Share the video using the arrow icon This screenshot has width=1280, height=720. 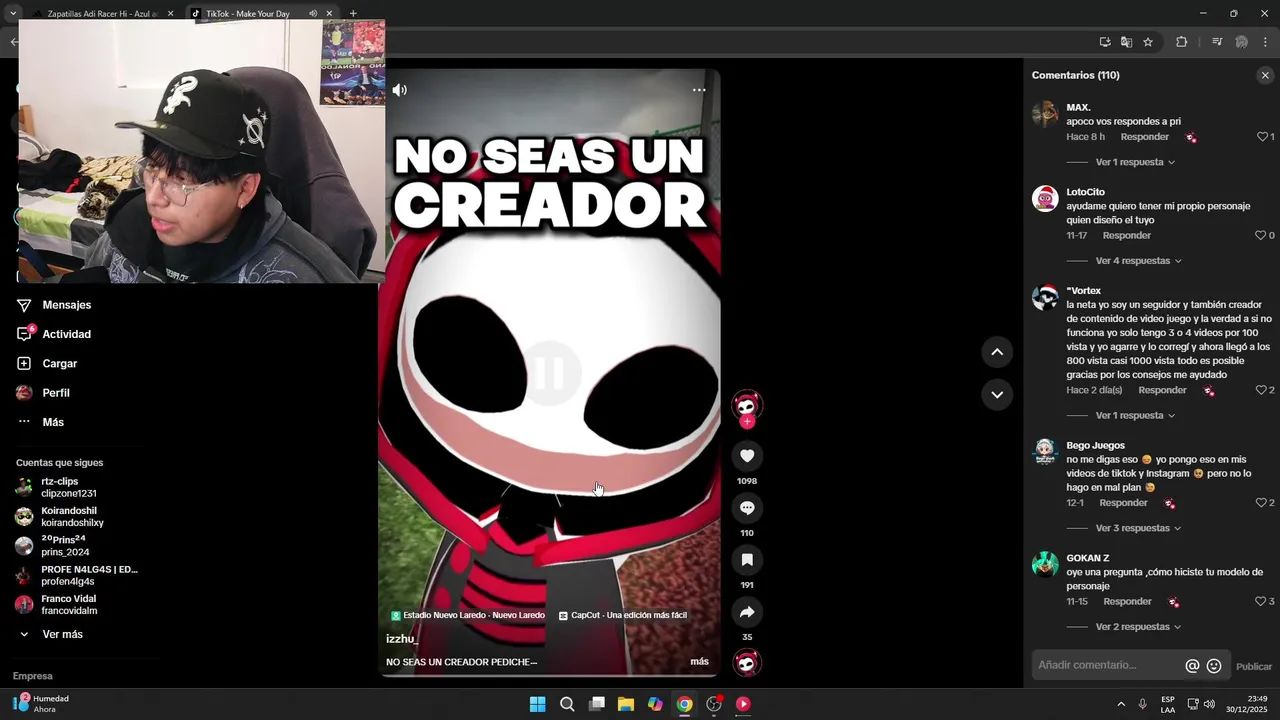(x=747, y=612)
